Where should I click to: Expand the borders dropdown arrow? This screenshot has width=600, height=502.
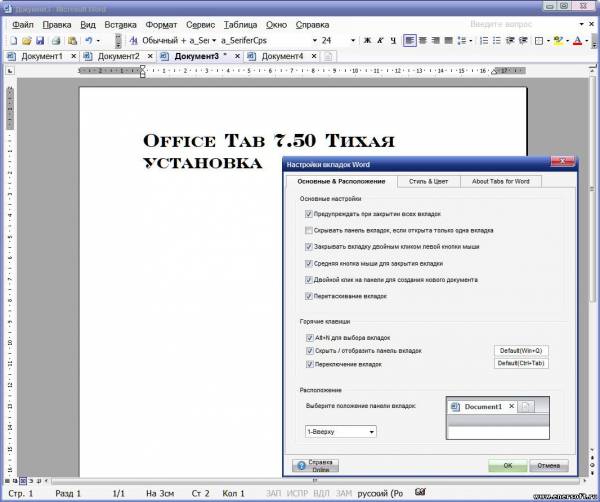(548, 40)
